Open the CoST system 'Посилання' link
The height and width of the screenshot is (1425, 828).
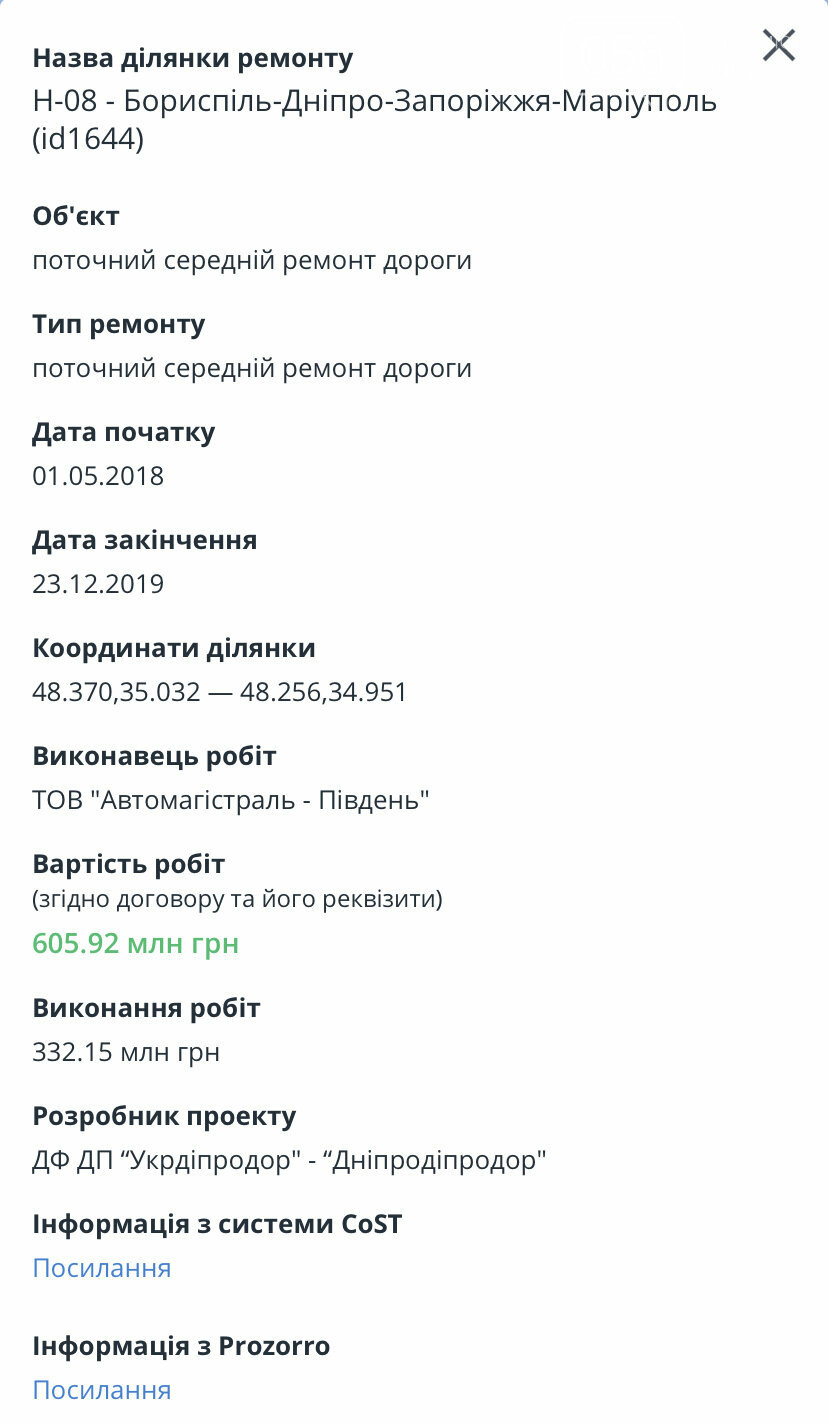tap(102, 1268)
